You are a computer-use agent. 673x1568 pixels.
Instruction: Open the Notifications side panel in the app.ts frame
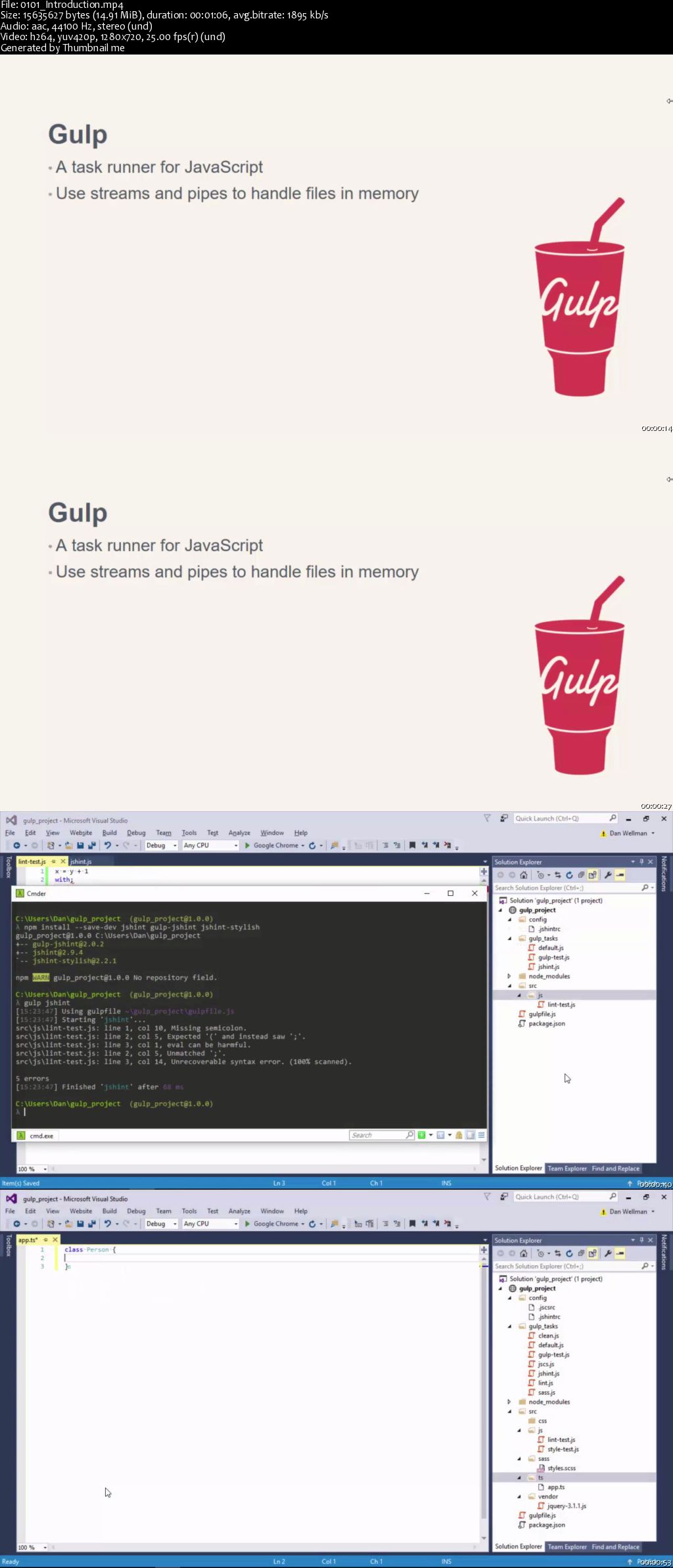click(664, 1252)
